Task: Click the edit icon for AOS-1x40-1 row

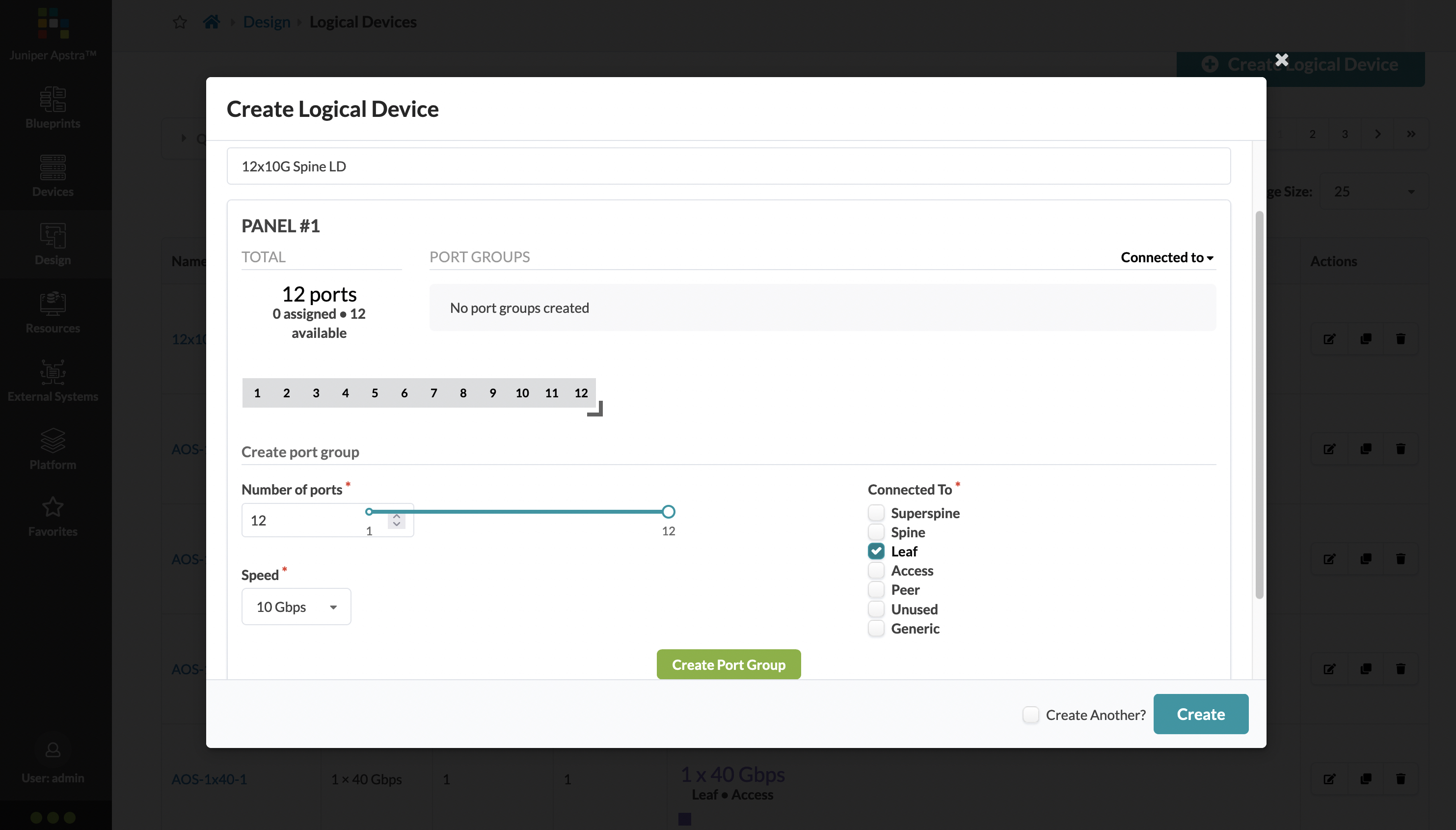Action: tap(1329, 779)
